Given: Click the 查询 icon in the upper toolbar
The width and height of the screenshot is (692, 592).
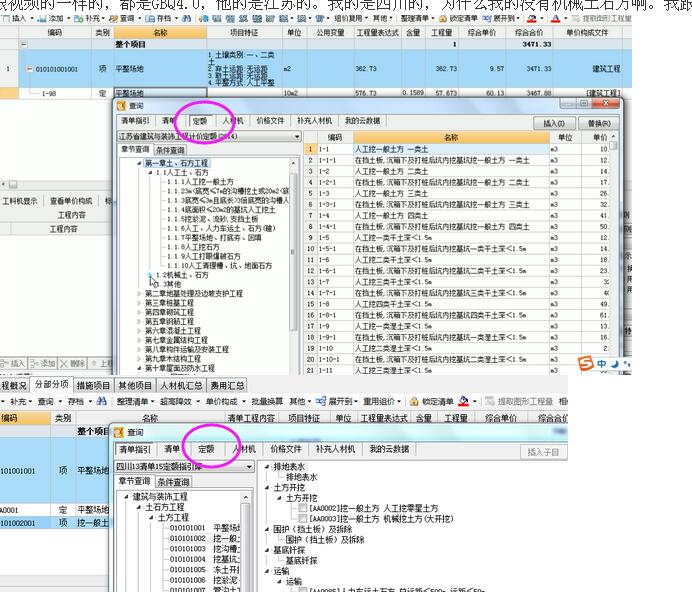Looking at the screenshot, I should click(113, 19).
